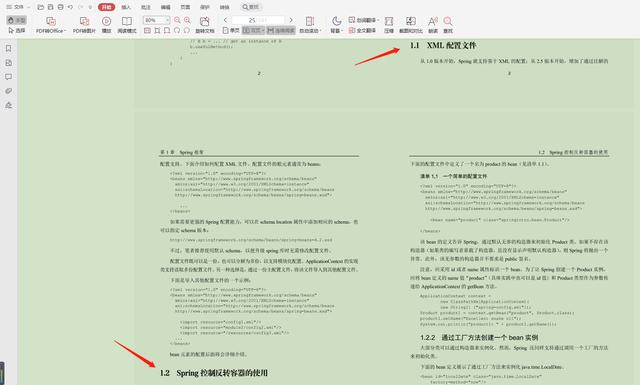The height and width of the screenshot is (385, 640).
Task: Open the comments panel in the left sidebar
Action: coord(9,77)
